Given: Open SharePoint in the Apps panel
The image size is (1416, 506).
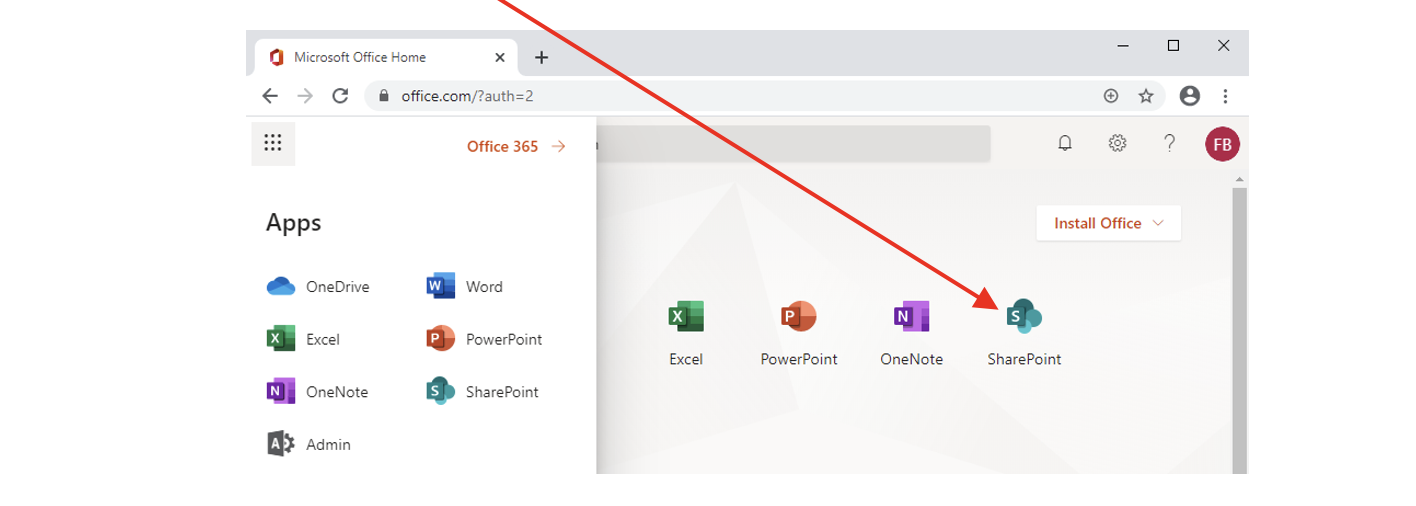Looking at the screenshot, I should pos(483,392).
